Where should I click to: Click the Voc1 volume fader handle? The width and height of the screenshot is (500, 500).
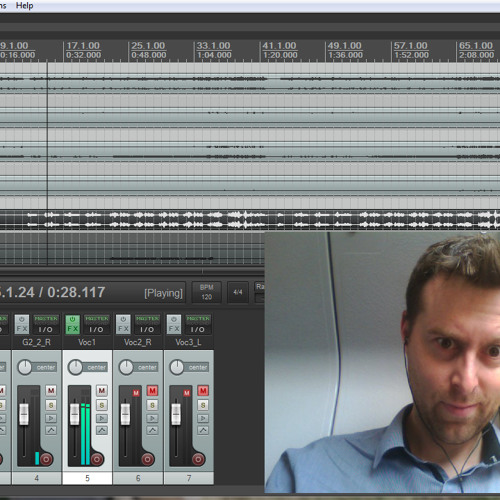click(x=75, y=414)
